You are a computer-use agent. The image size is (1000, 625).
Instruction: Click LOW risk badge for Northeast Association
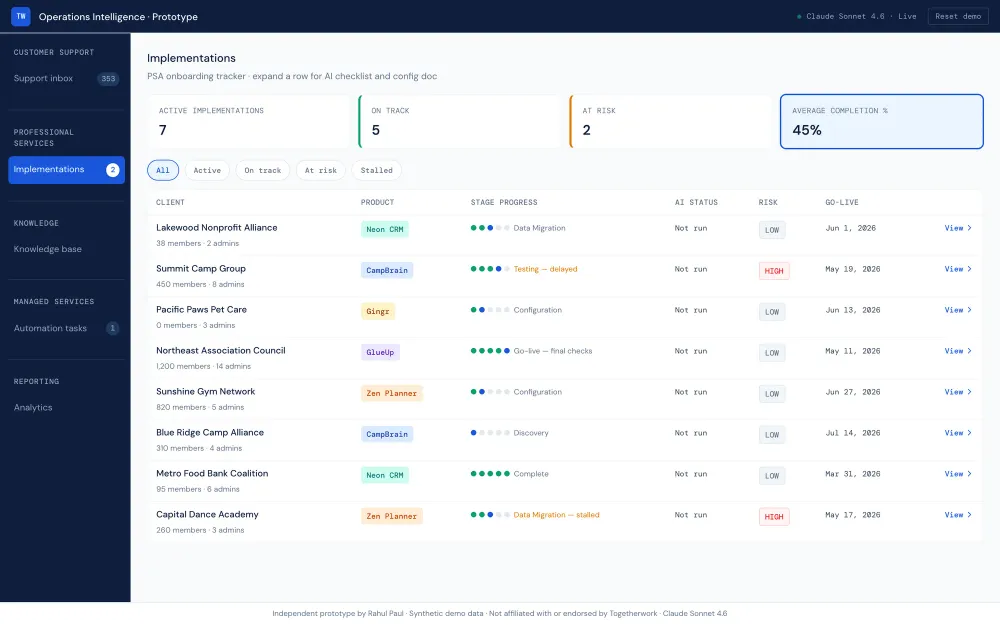click(772, 353)
